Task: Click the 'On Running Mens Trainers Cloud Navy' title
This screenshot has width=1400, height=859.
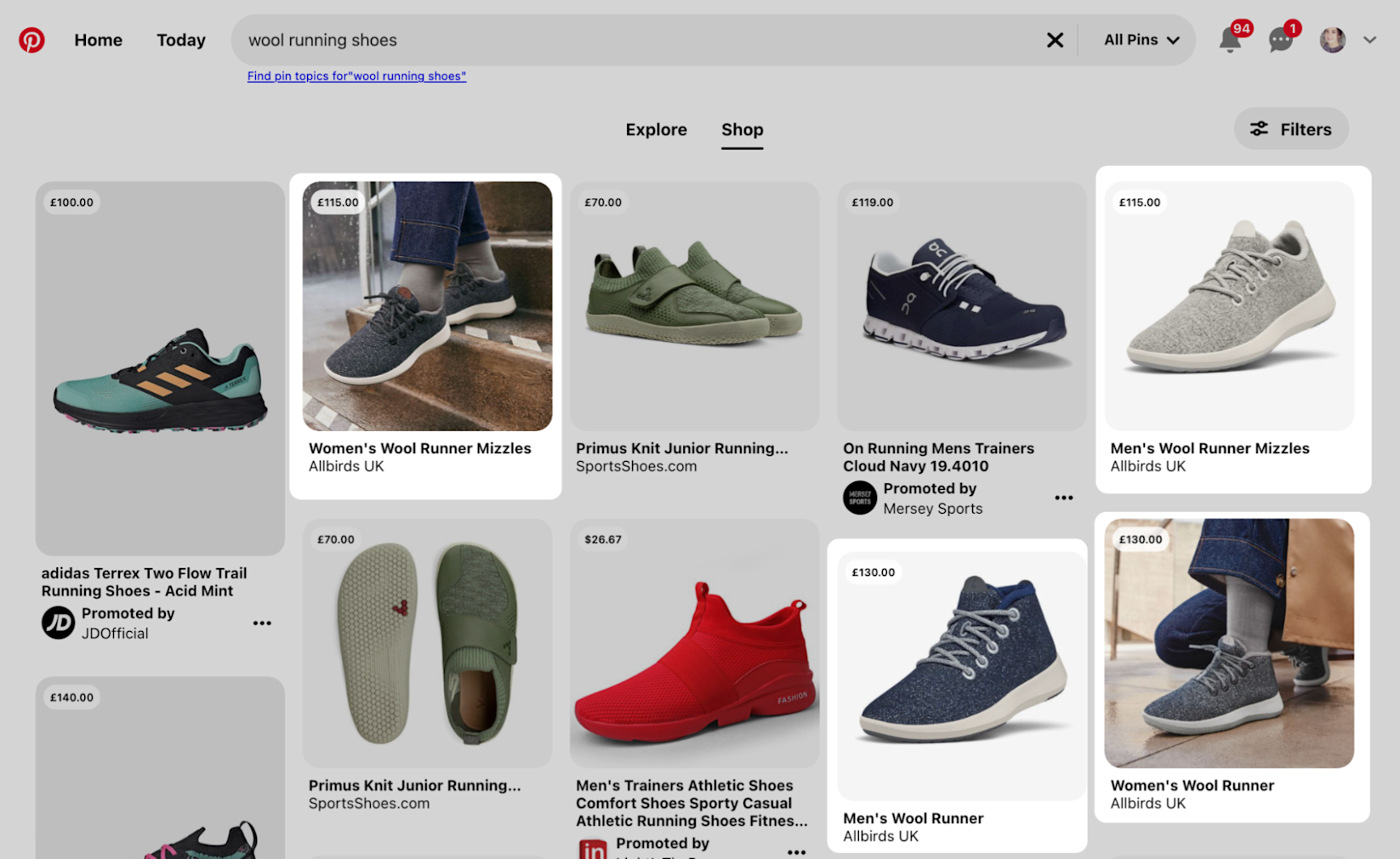Action: pyautogui.click(x=938, y=457)
